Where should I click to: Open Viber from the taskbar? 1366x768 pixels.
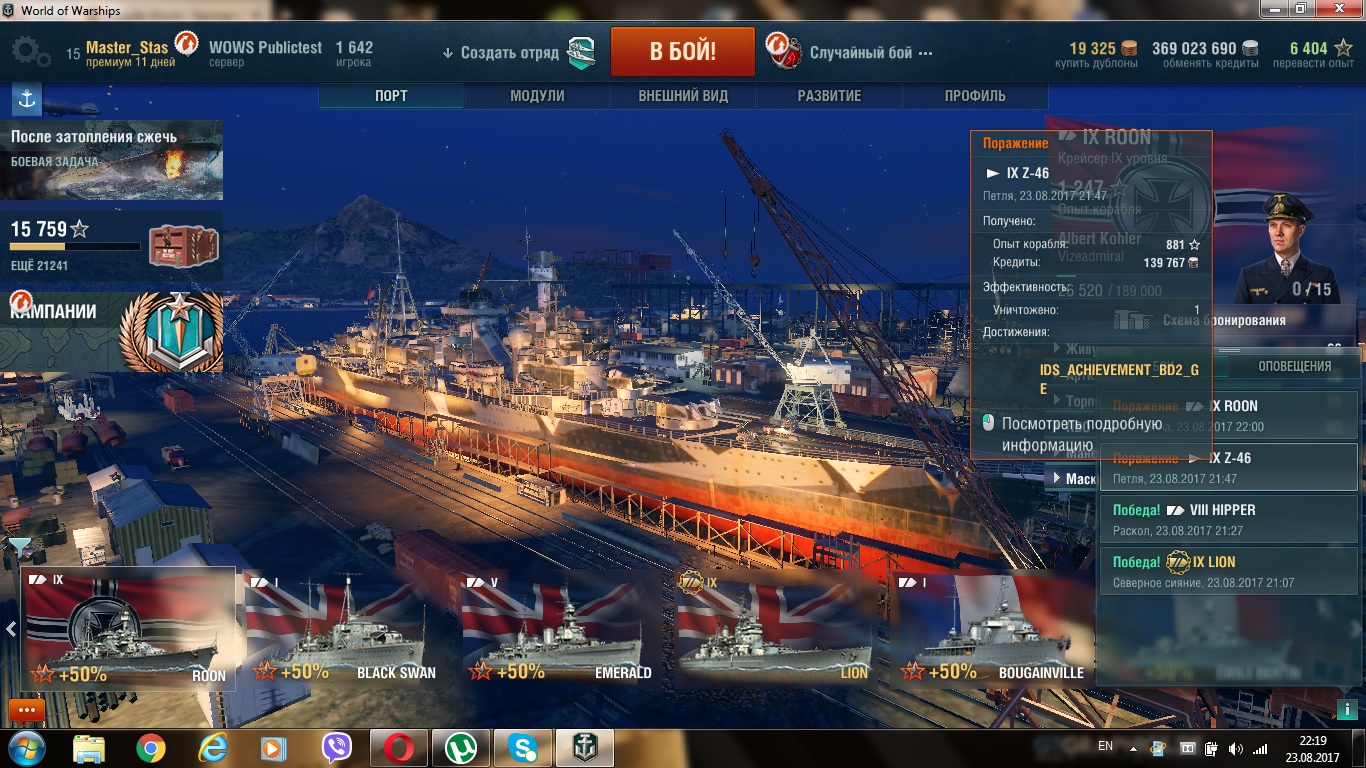(336, 748)
